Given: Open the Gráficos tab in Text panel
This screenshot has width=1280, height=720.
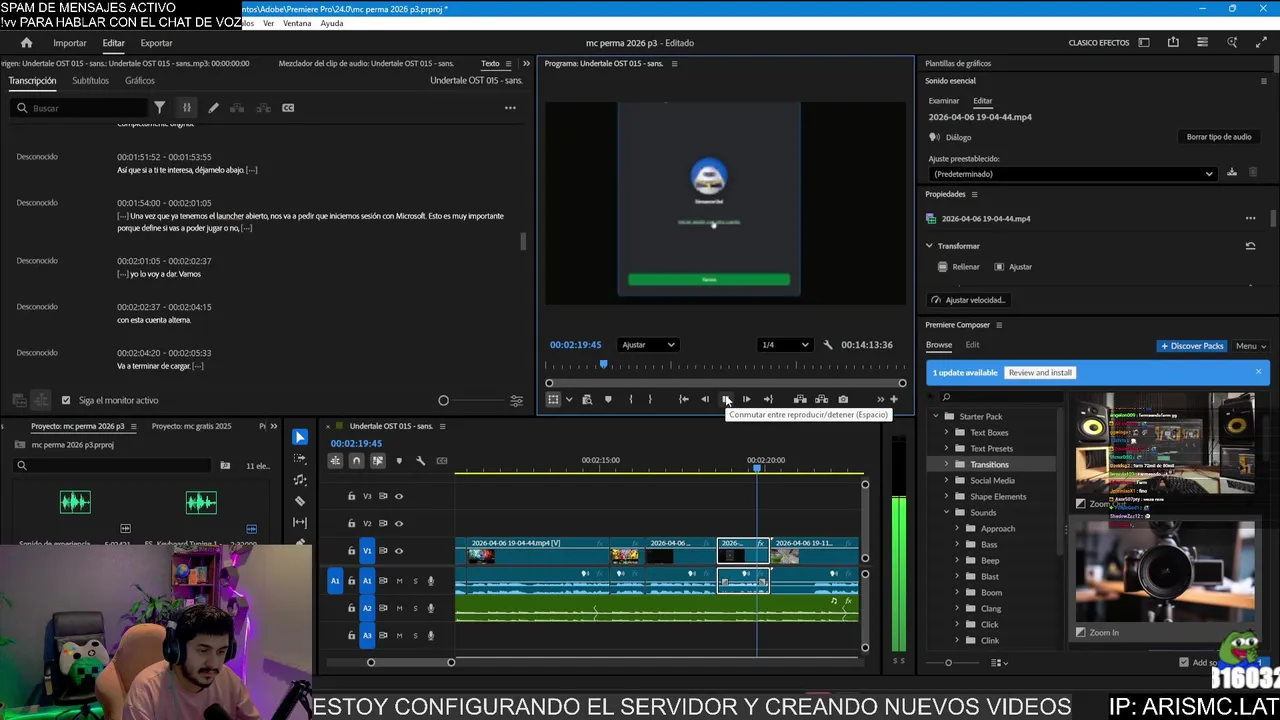Looking at the screenshot, I should pos(140,81).
